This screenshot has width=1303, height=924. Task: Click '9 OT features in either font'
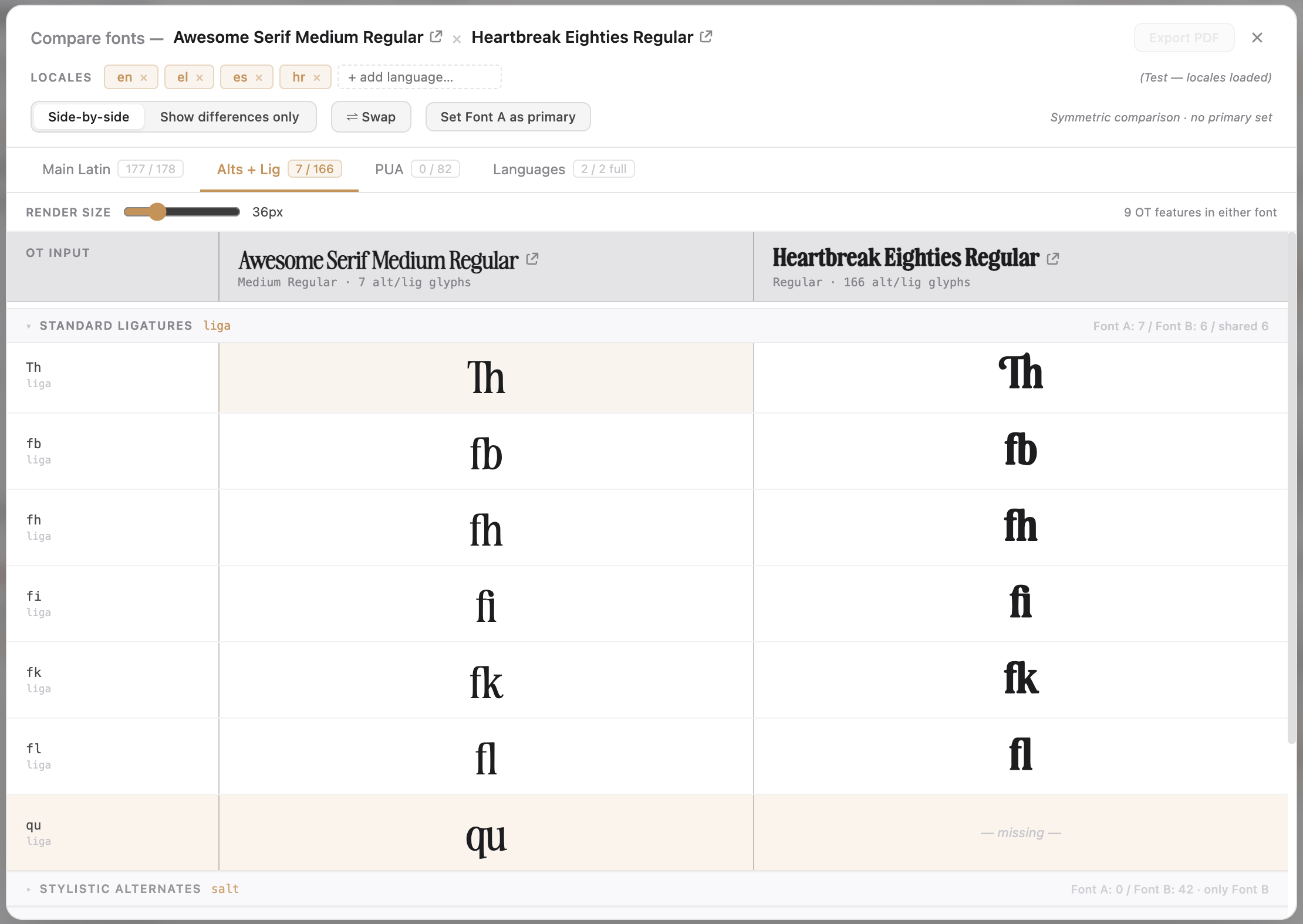(1200, 212)
